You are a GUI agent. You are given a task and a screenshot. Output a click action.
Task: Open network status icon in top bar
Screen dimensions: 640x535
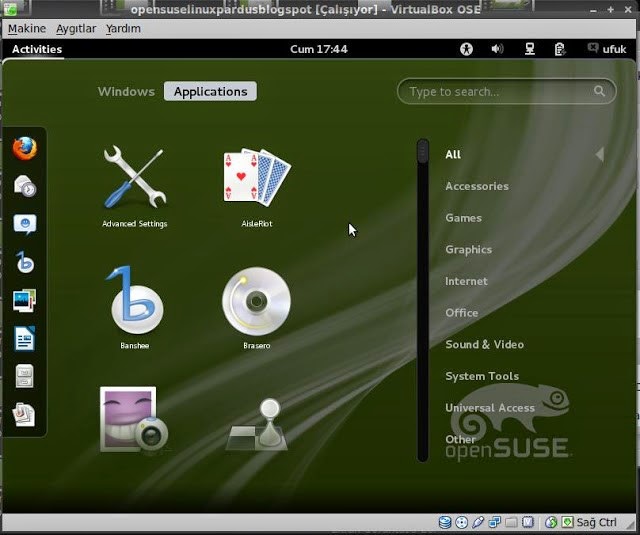coord(530,49)
